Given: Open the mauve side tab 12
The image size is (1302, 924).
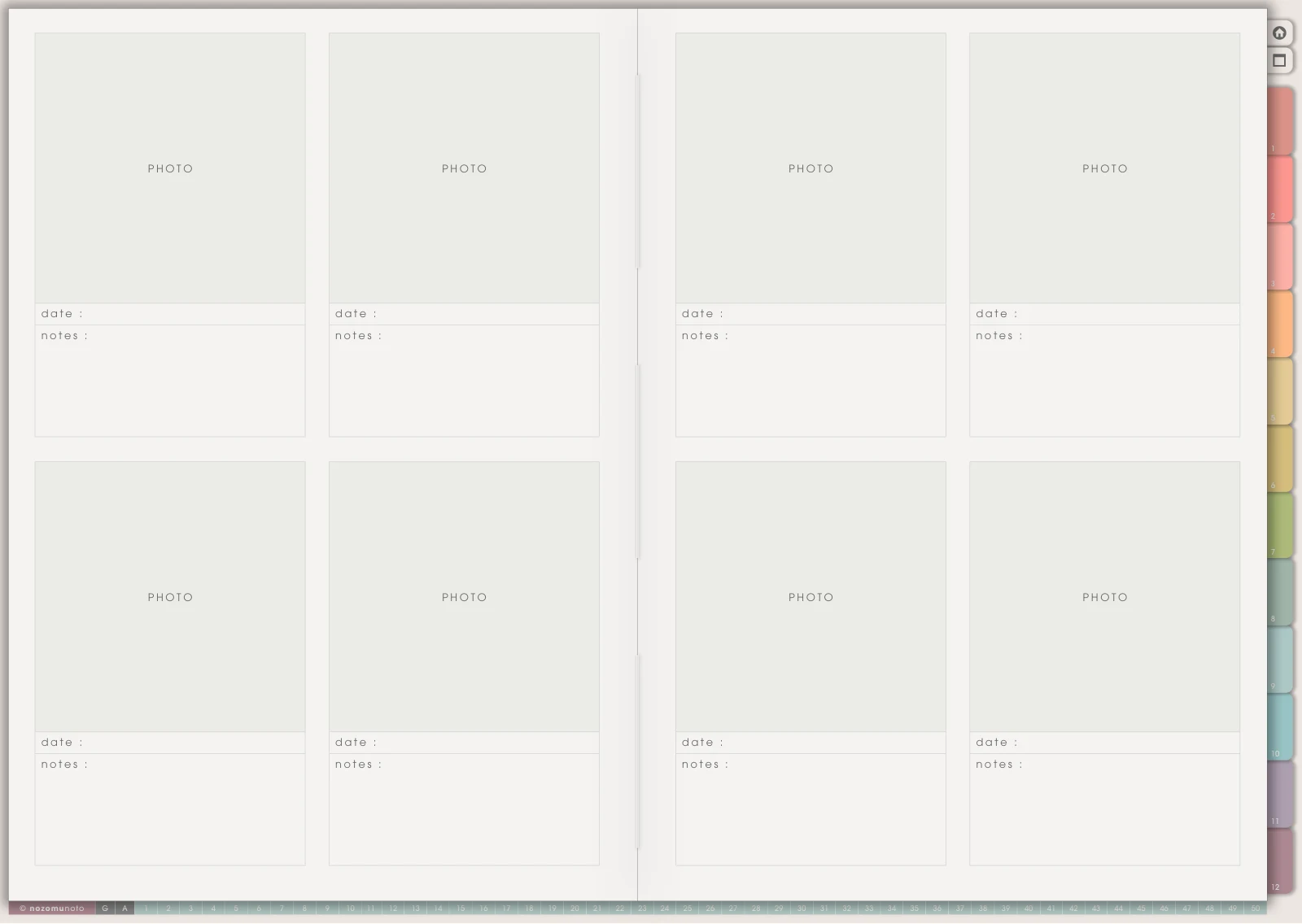Looking at the screenshot, I should [x=1280, y=861].
